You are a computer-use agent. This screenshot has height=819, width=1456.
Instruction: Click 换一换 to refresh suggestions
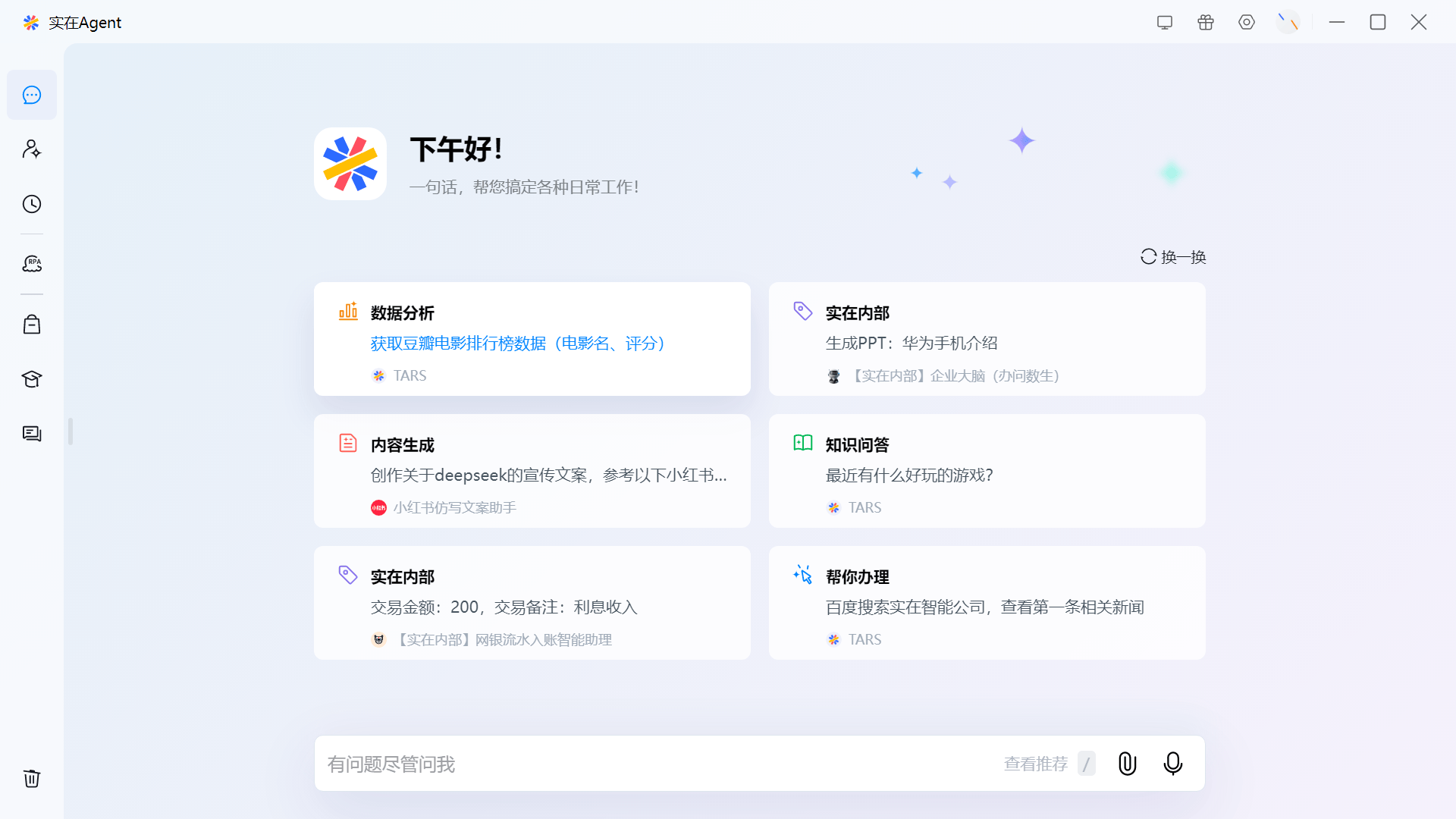(1173, 257)
